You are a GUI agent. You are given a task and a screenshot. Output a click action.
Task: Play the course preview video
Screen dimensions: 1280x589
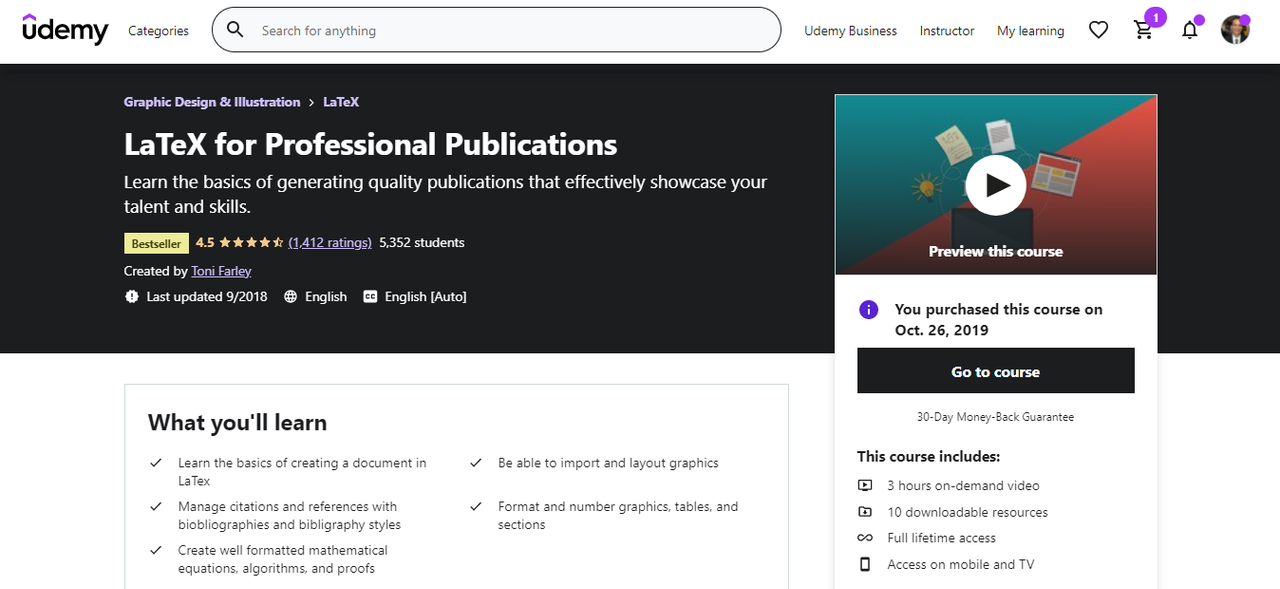tap(995, 185)
